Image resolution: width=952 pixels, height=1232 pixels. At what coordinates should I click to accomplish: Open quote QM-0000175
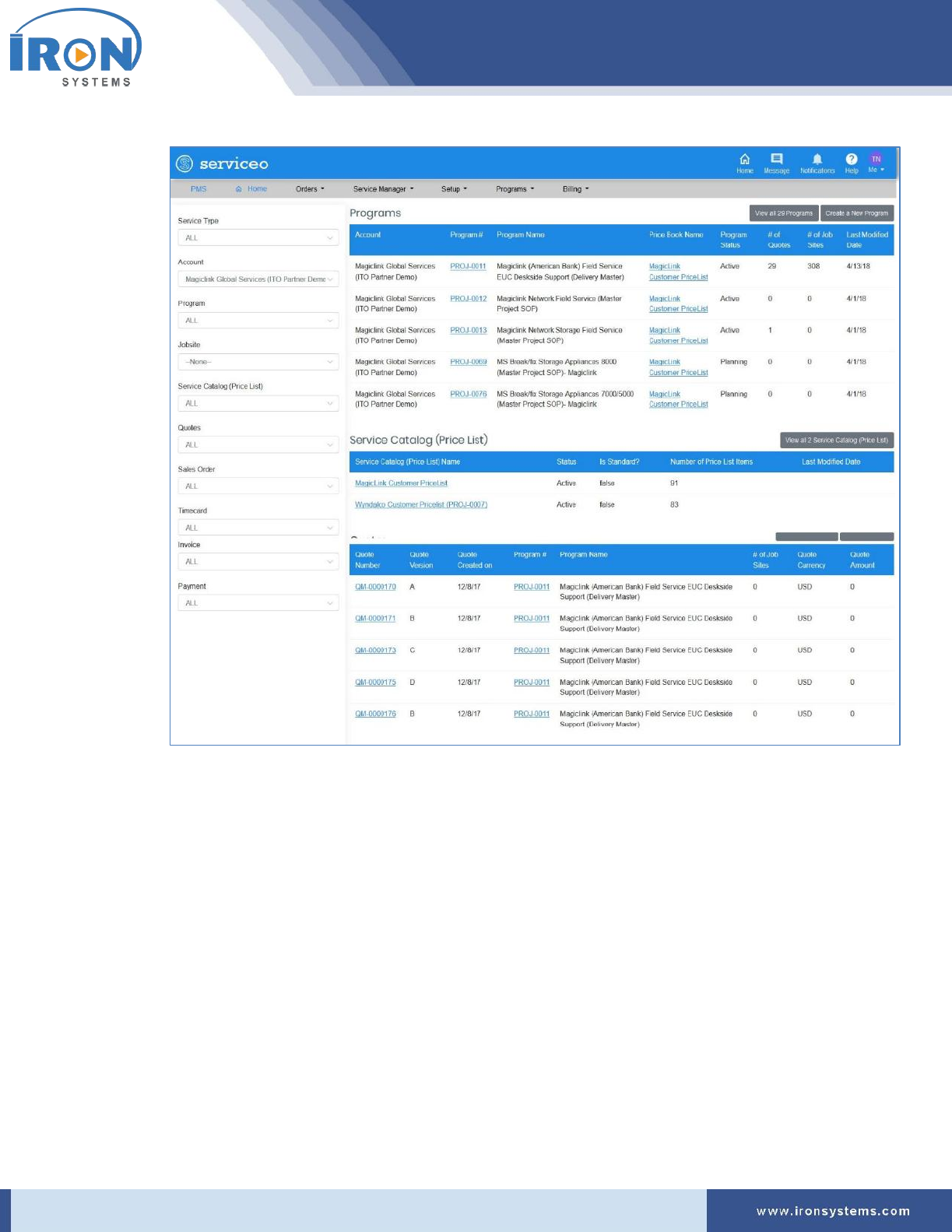[375, 683]
